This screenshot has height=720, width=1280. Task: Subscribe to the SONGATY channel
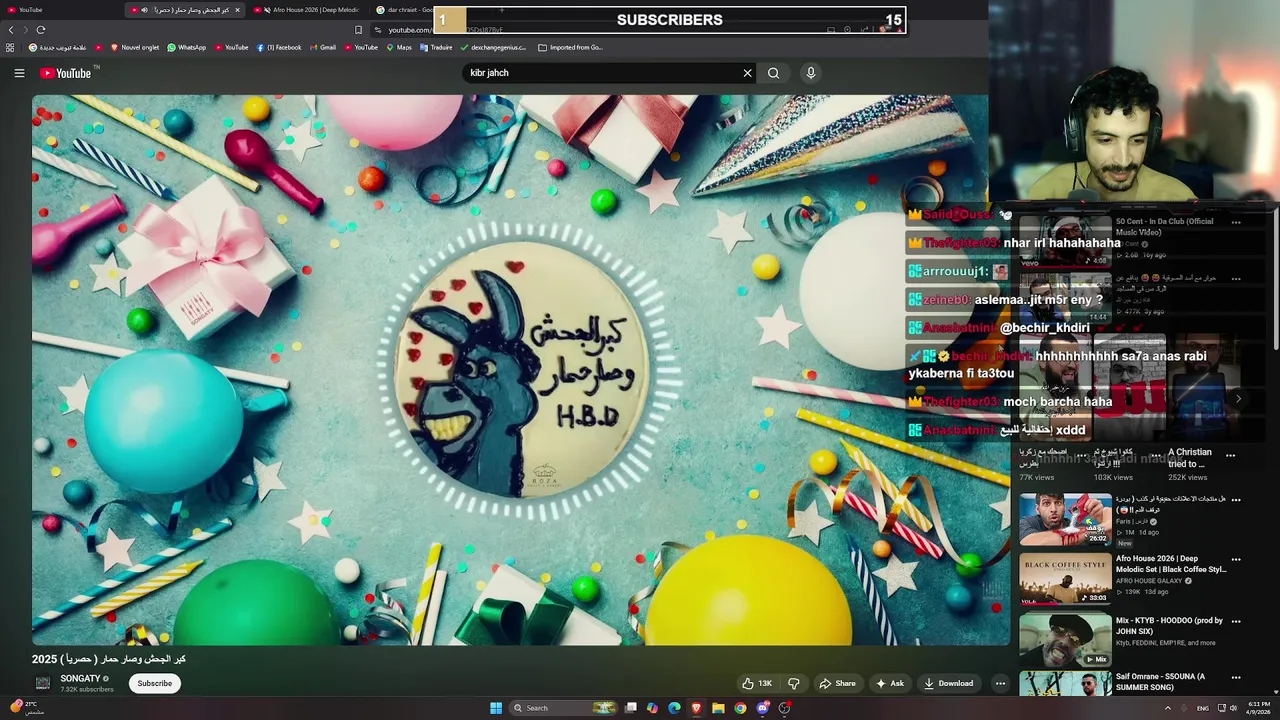tap(154, 683)
